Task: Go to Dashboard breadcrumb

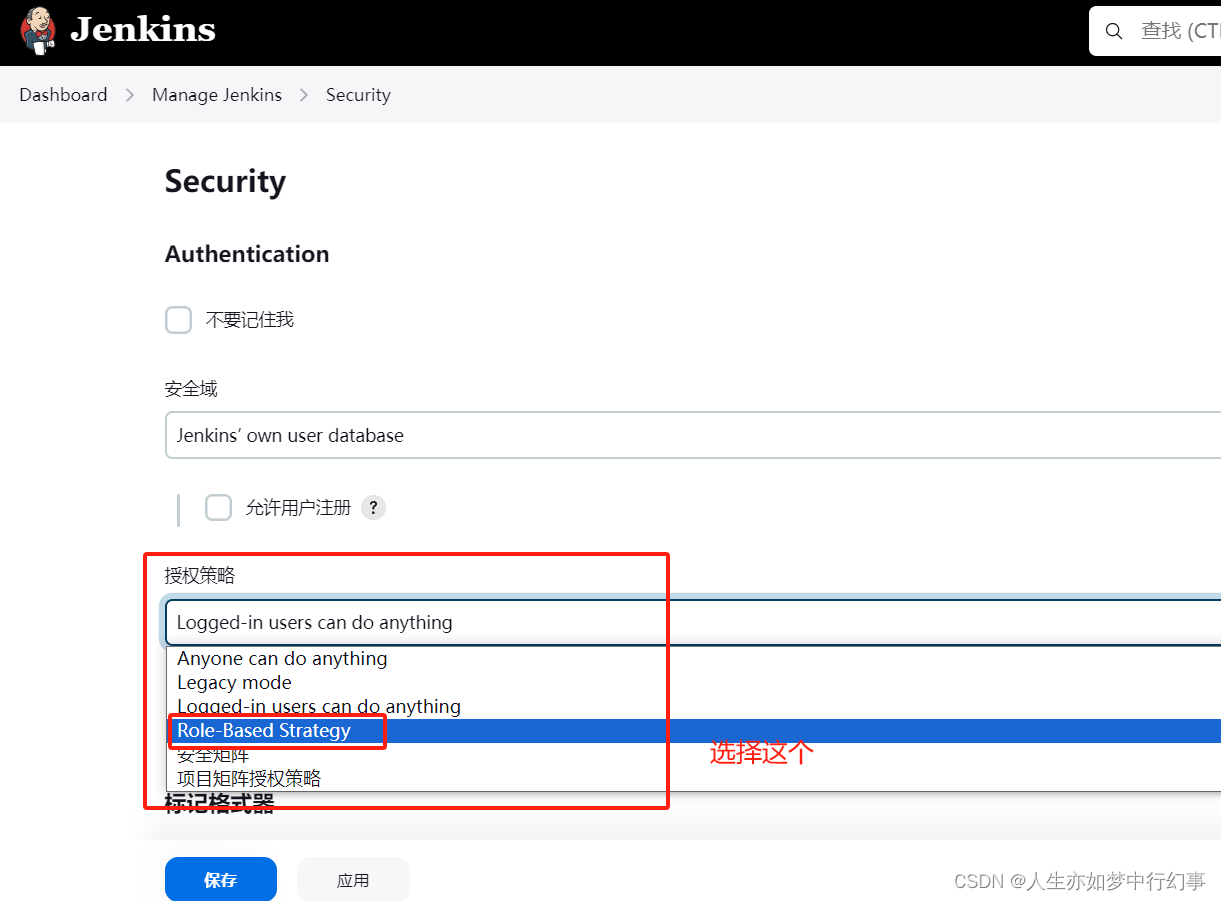Action: click(x=63, y=95)
